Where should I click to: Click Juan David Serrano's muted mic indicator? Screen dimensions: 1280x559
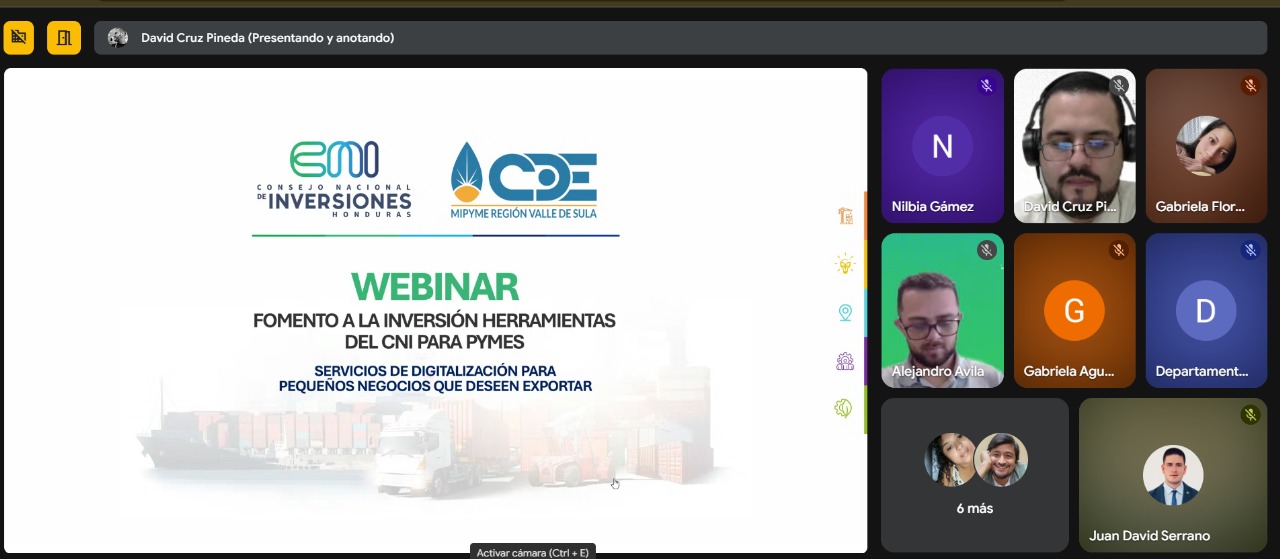tap(1249, 414)
